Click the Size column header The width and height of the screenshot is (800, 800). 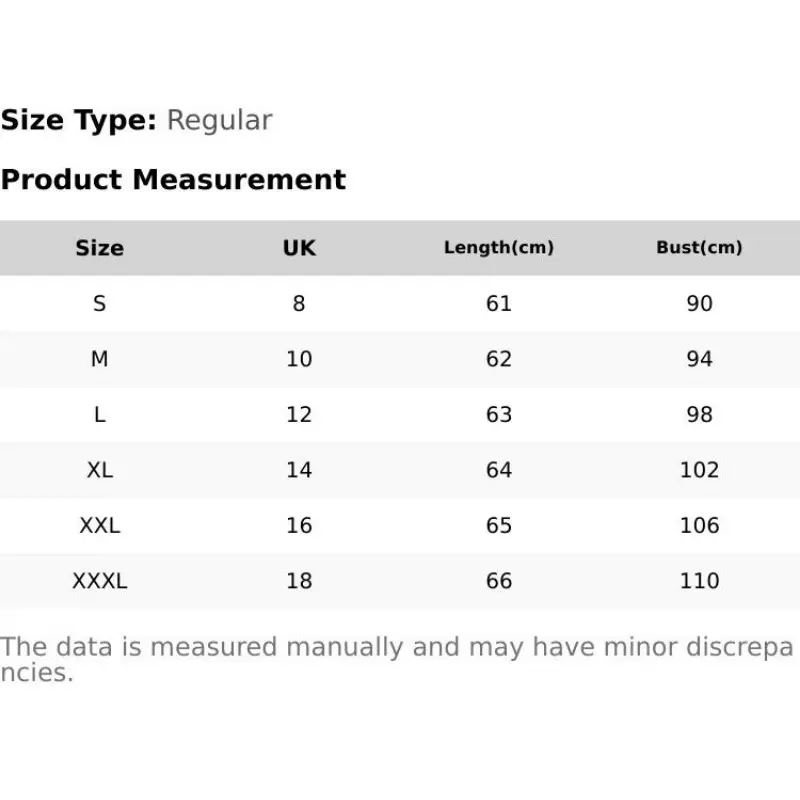point(99,248)
